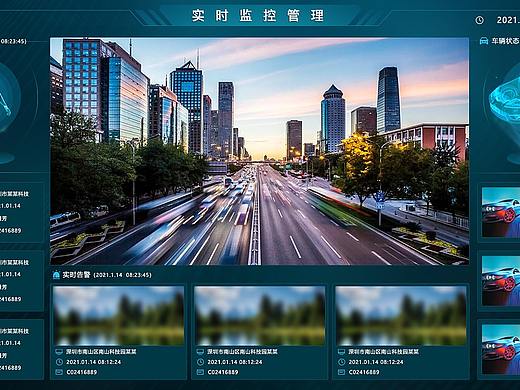Click C02416889 in the rightmost alarm card

click(364, 372)
